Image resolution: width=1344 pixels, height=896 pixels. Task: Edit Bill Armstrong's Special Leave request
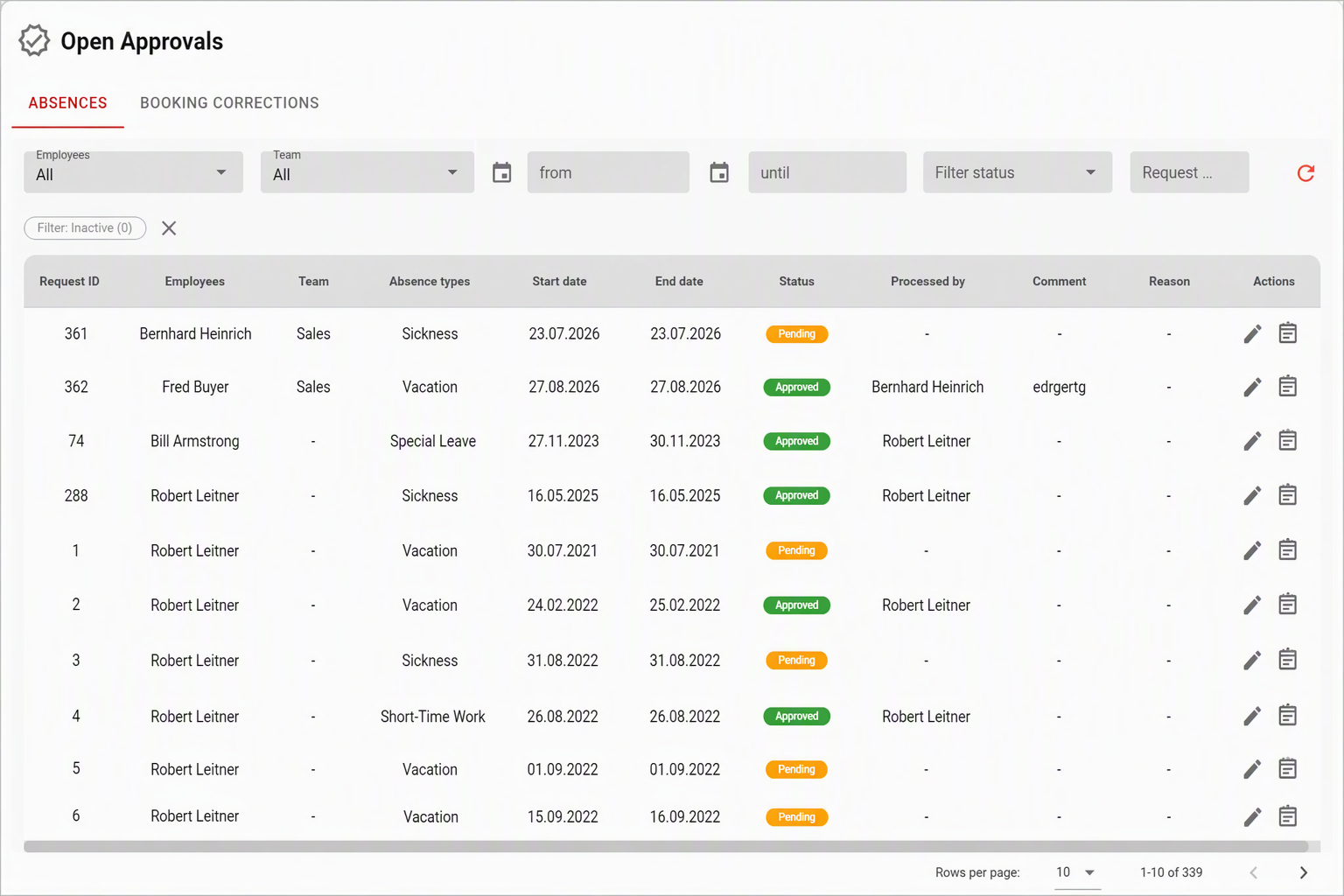(1252, 441)
